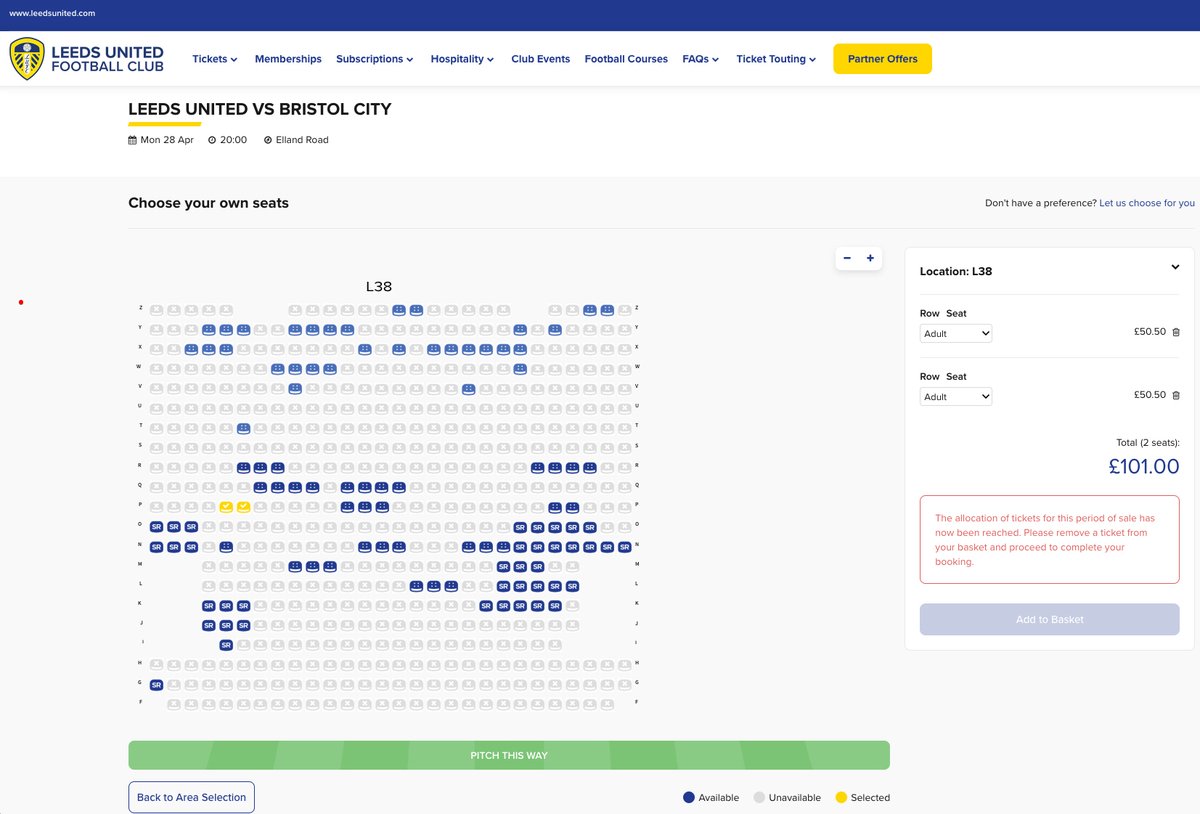
Task: Expand the Ticket Touting dropdown menu
Action: (x=776, y=59)
